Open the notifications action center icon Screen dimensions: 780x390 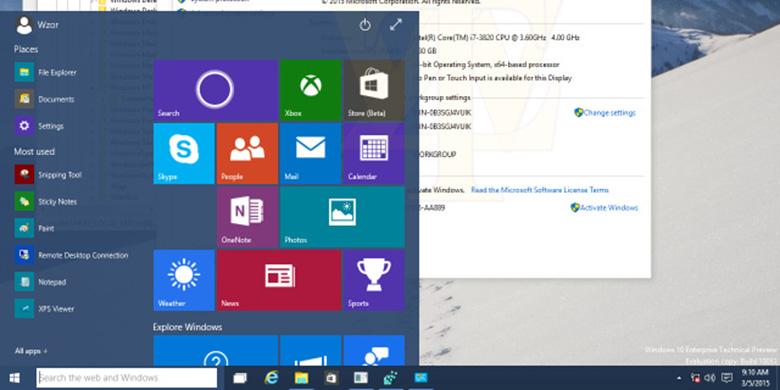tap(726, 378)
